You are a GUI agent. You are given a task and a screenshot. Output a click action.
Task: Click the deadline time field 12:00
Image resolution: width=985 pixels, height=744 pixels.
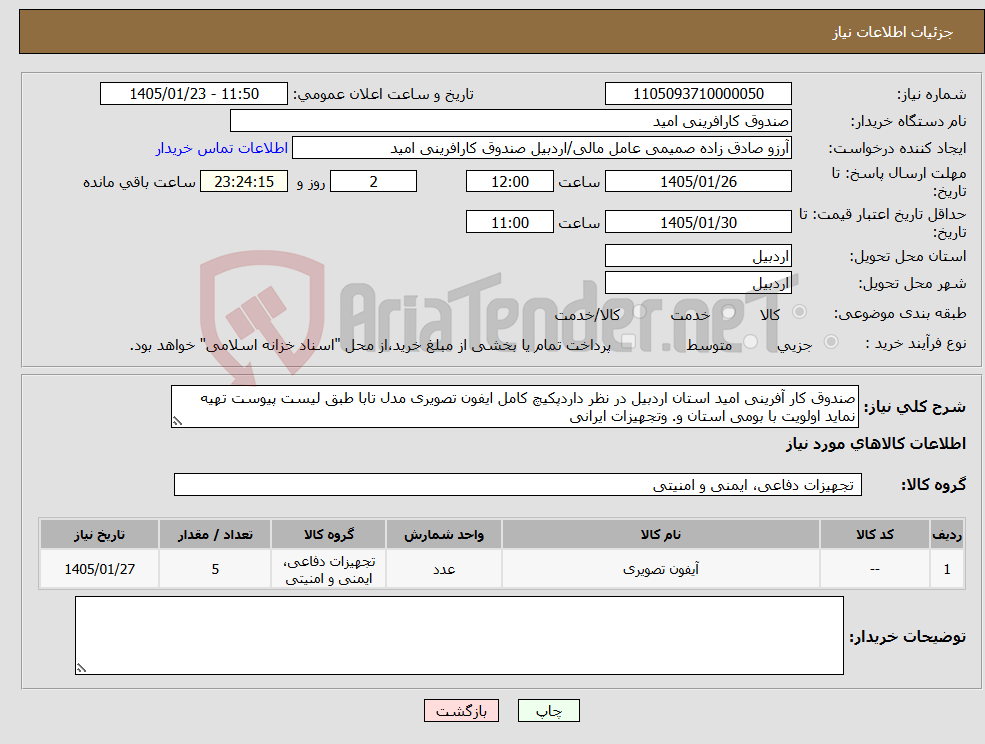(509, 182)
